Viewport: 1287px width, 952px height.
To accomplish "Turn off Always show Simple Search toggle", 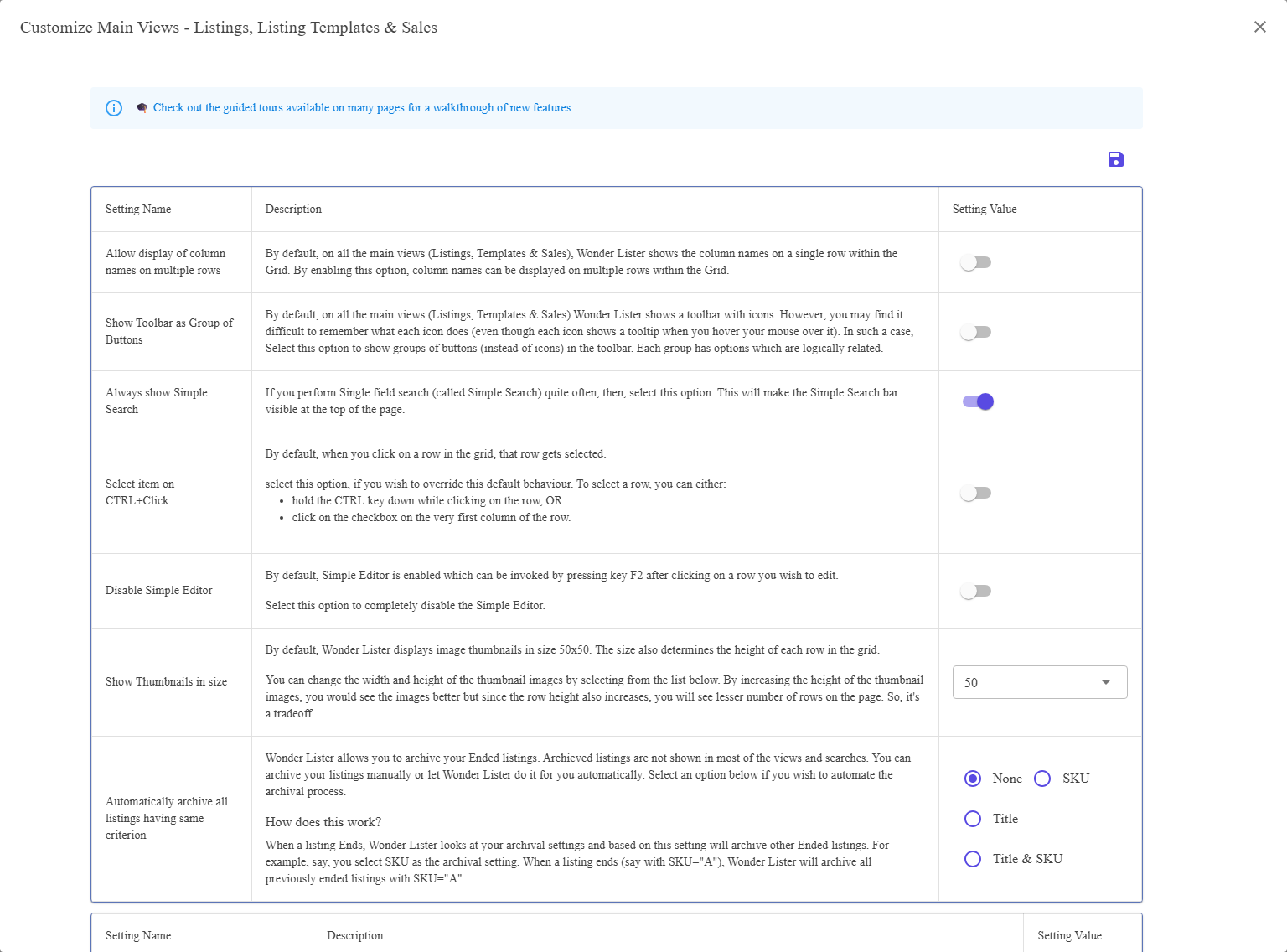I will pyautogui.click(x=978, y=401).
